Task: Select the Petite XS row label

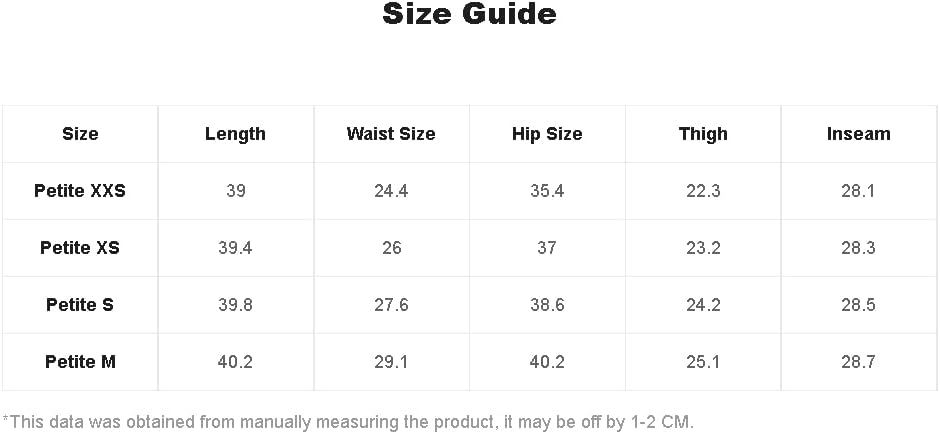Action: coord(80,248)
